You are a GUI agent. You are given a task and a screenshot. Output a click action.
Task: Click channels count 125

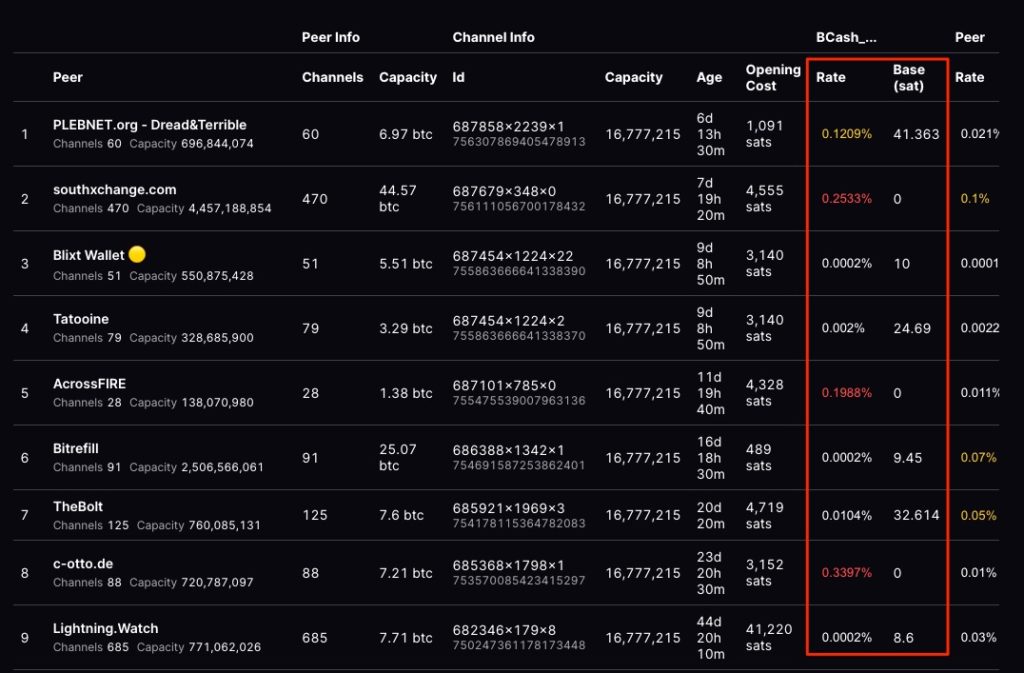coord(315,515)
